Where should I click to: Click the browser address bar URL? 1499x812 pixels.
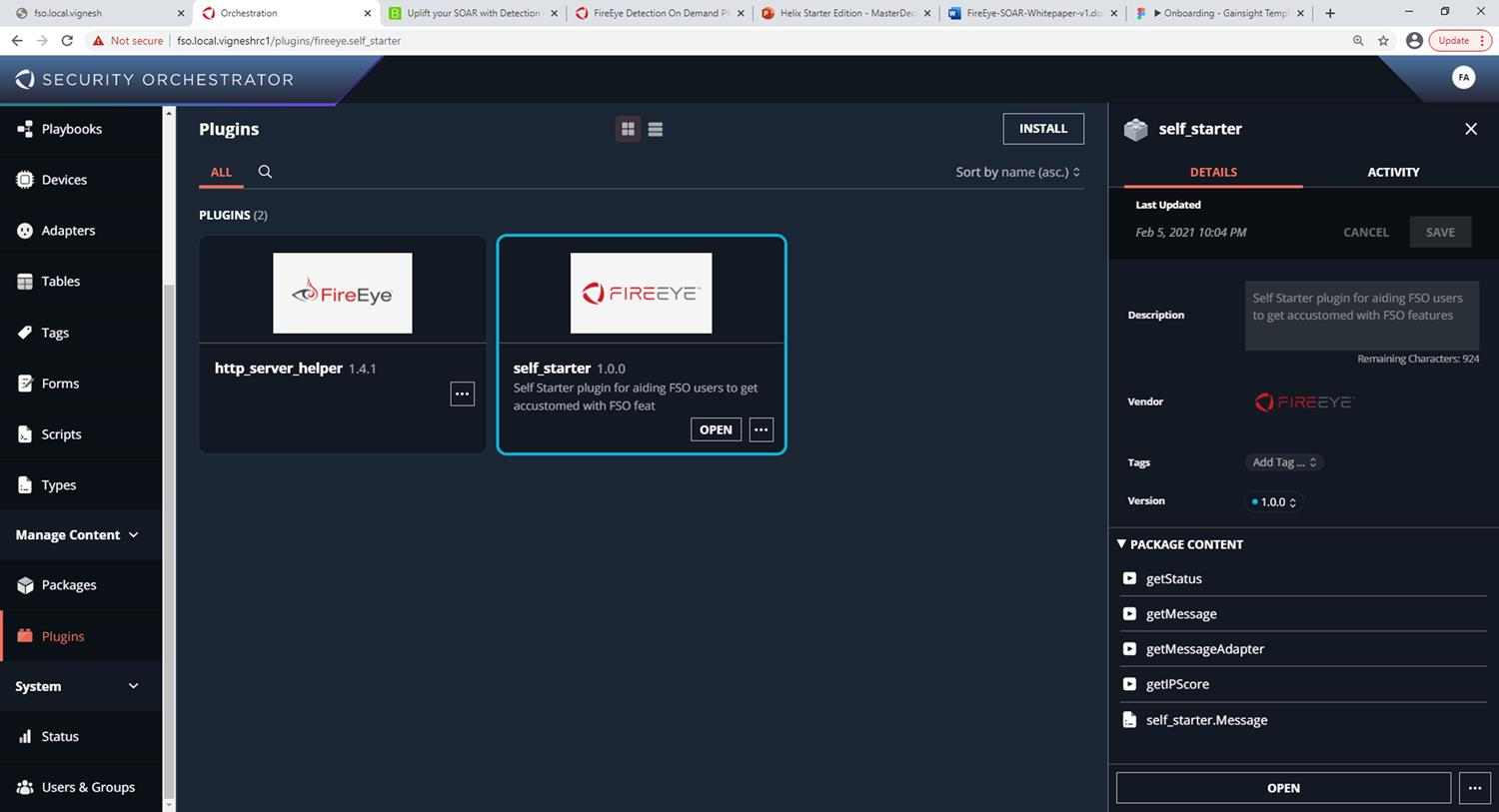pyautogui.click(x=289, y=41)
